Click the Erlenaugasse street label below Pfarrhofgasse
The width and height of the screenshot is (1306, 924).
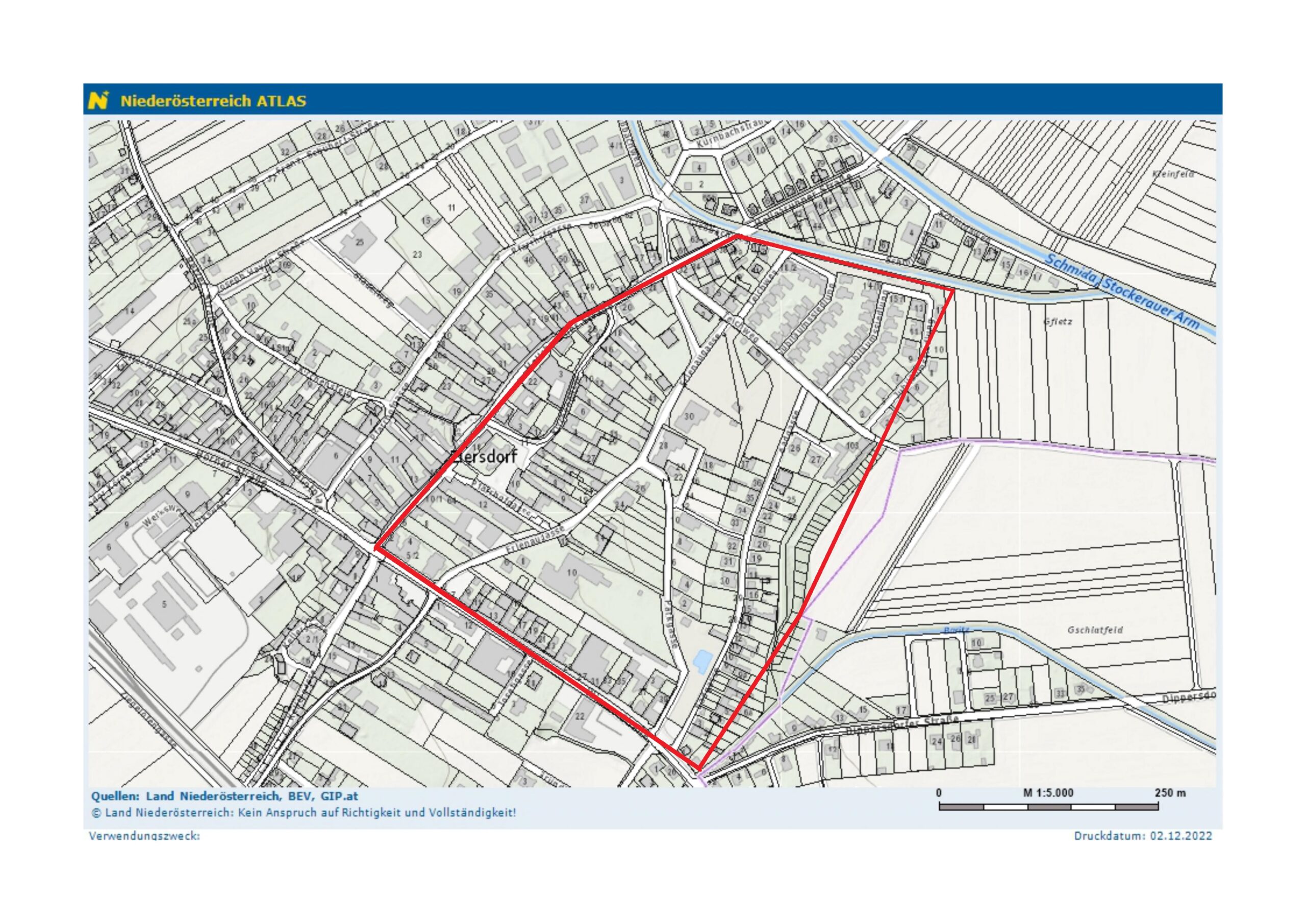534,539
